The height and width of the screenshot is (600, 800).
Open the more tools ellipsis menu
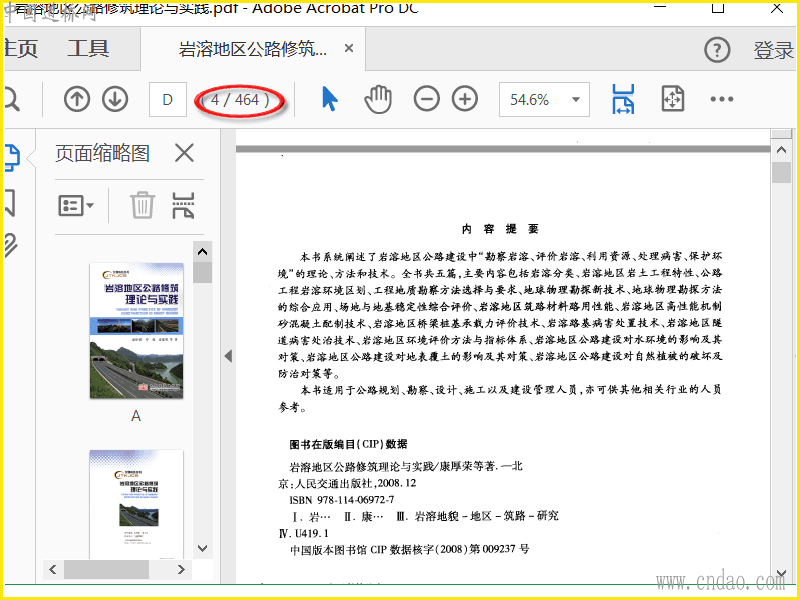pyautogui.click(x=722, y=99)
